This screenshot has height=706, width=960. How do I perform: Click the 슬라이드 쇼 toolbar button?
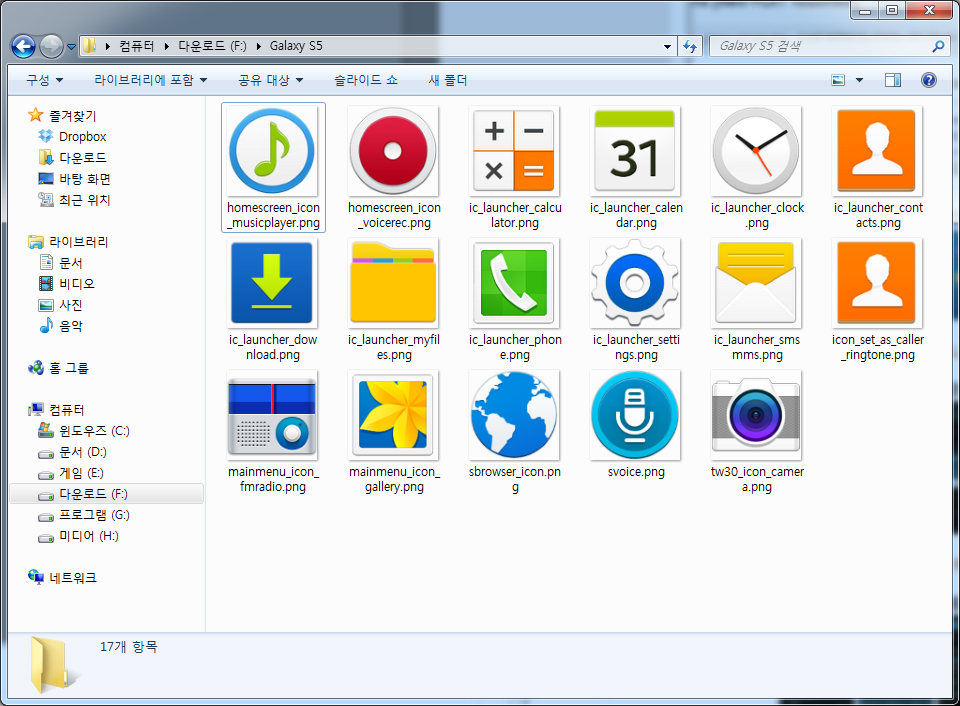[365, 80]
